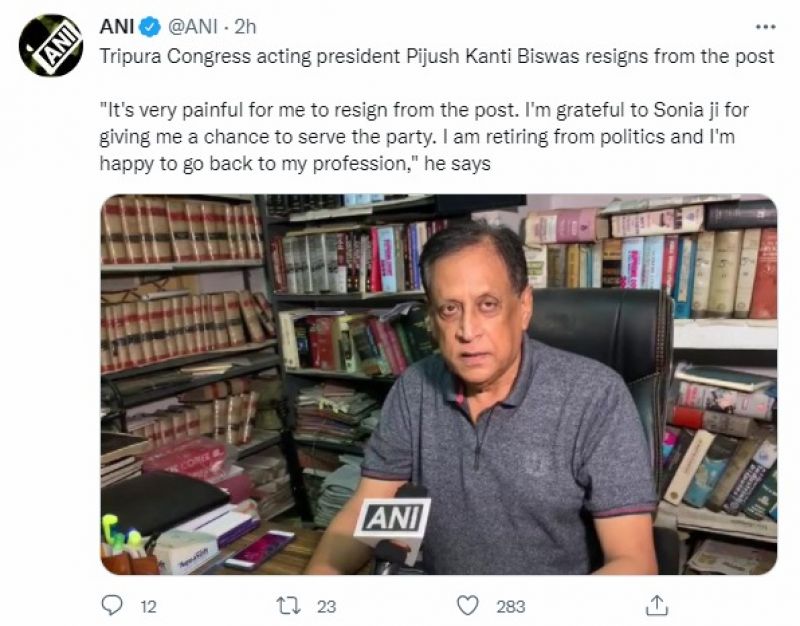Like the tweet with the heart icon

coord(467,605)
